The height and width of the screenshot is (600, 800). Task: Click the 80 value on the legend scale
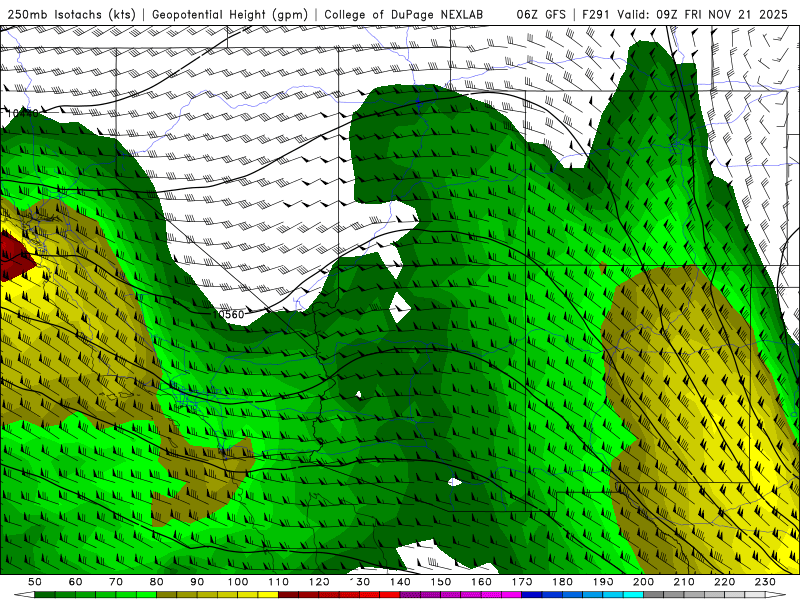157,582
